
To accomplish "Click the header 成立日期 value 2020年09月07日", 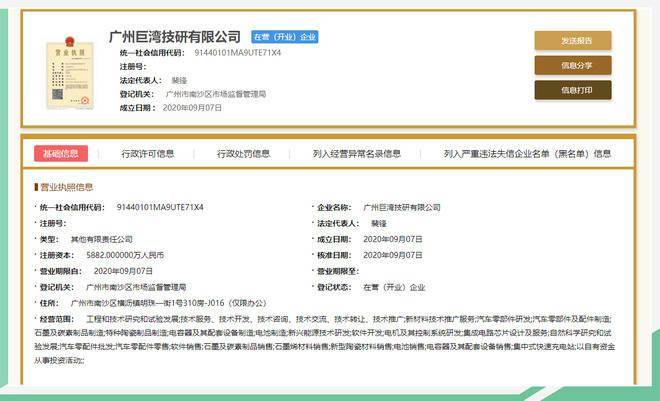I will click(x=192, y=108).
